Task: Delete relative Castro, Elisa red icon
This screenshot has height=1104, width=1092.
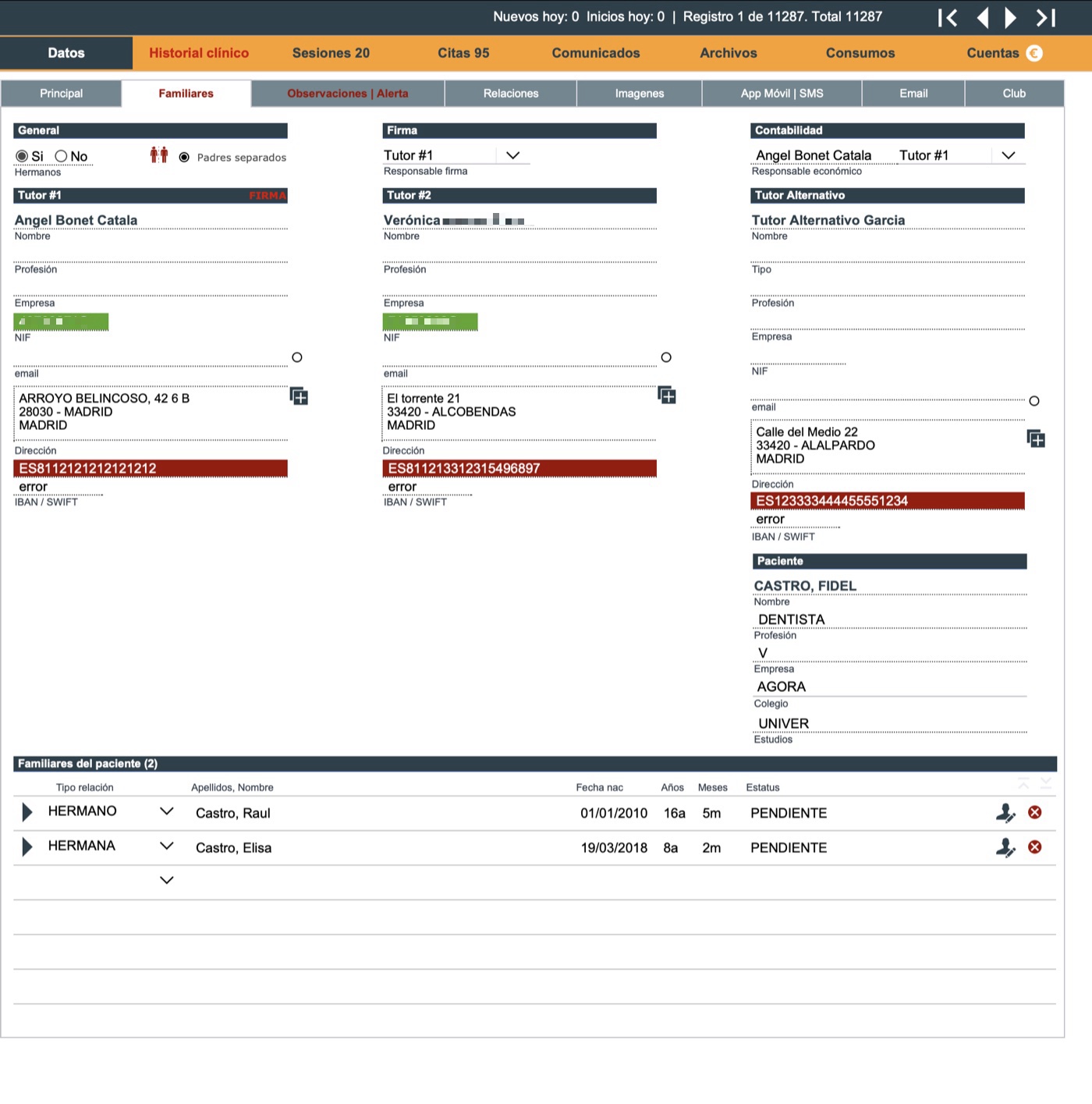Action: pyautogui.click(x=1035, y=847)
